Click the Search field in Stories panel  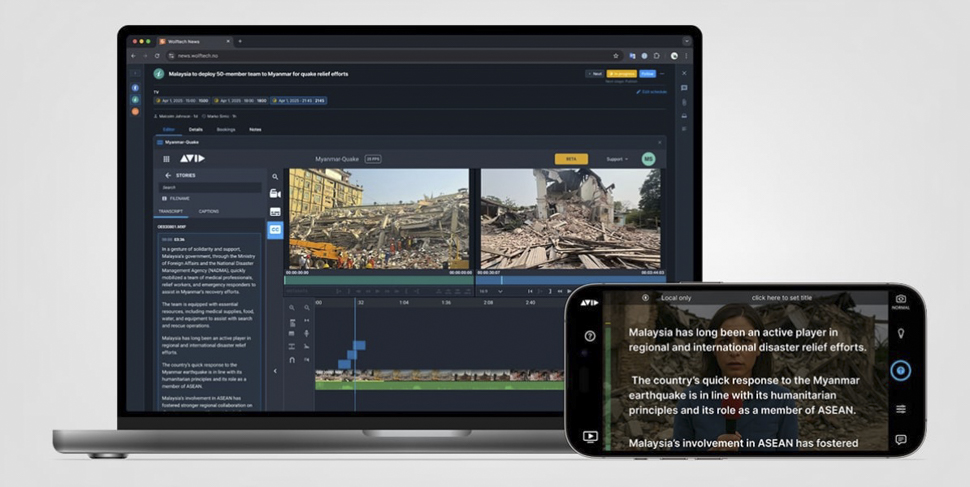210,187
